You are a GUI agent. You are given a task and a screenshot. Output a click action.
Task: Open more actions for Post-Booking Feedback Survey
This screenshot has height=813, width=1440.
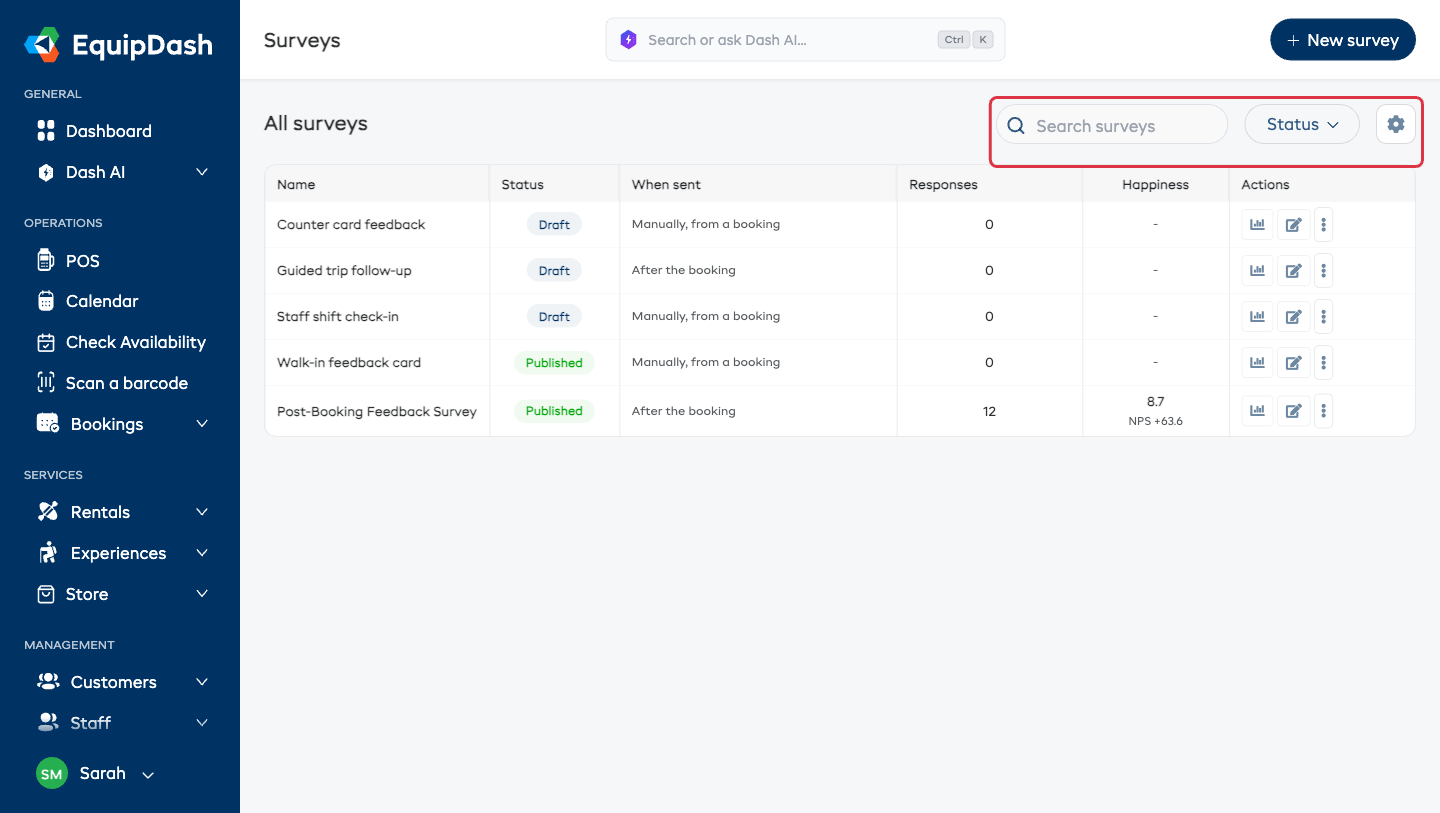1323,411
